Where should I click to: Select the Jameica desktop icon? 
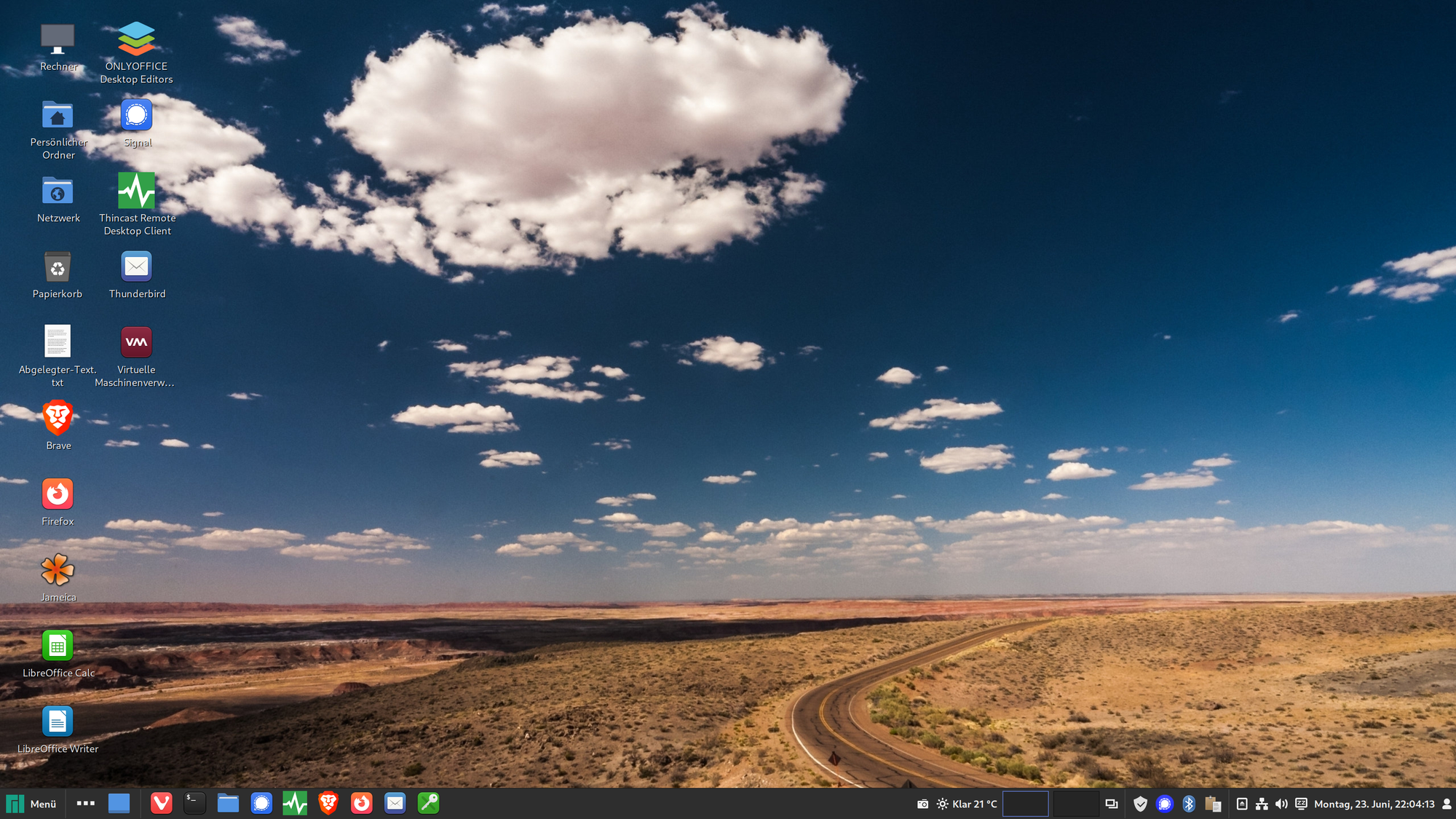[x=58, y=570]
